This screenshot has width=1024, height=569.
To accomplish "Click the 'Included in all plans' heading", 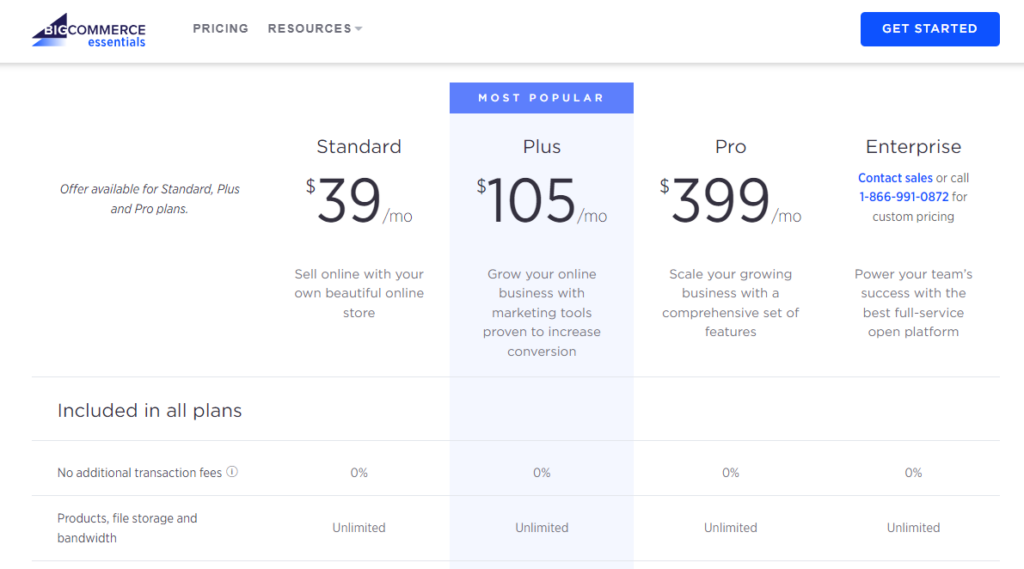I will click(150, 410).
